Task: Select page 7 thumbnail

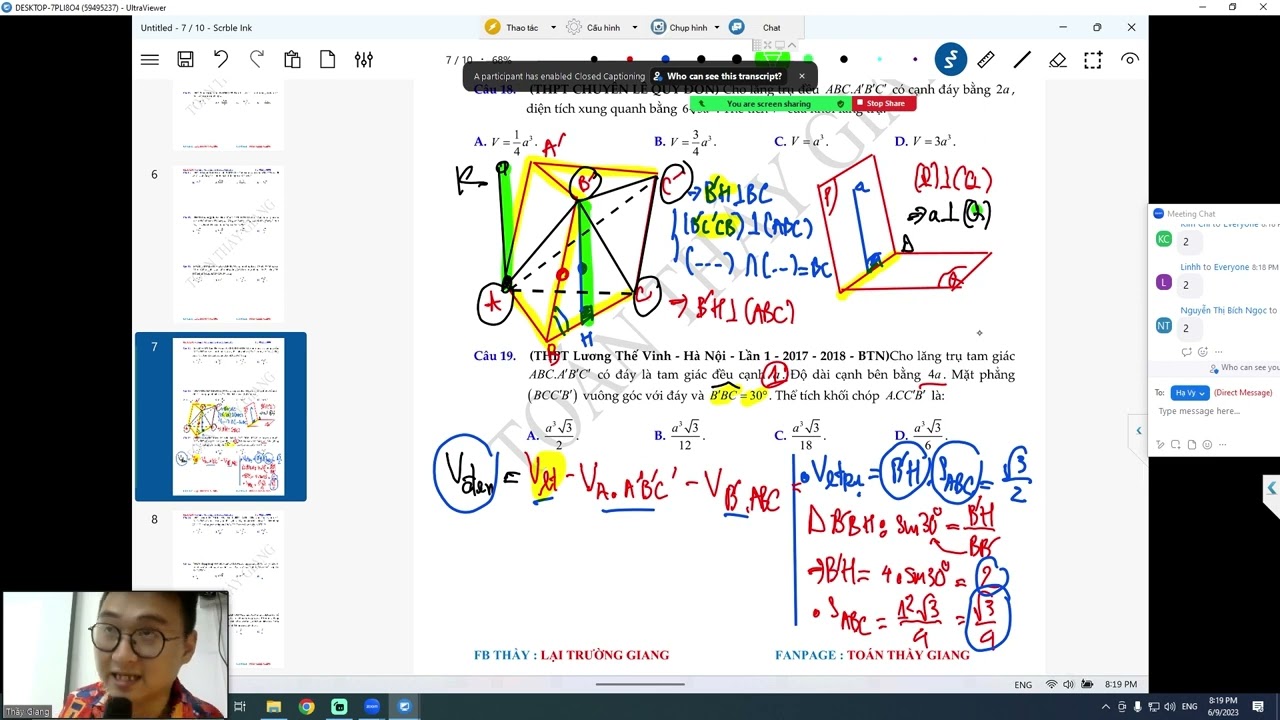Action: [x=228, y=417]
